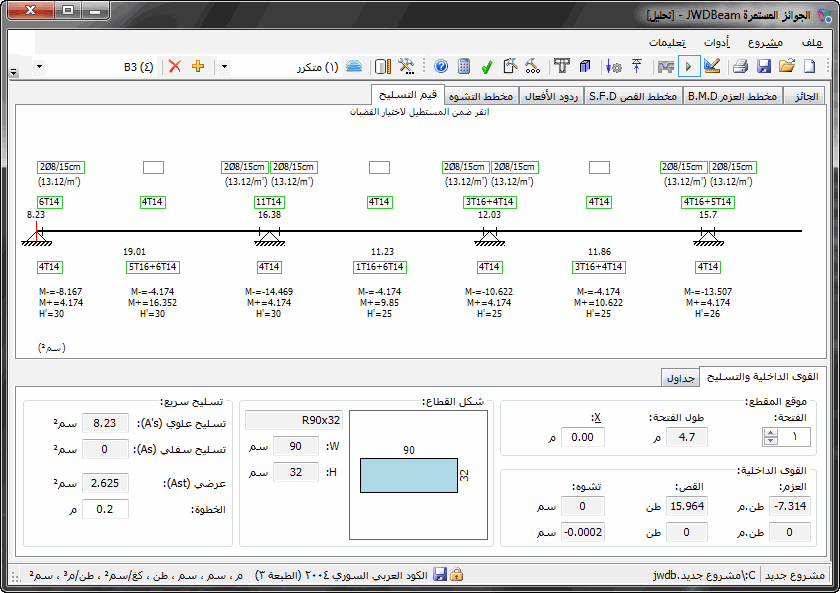Click the printer icon in the toolbar
The height and width of the screenshot is (593, 840).
pyautogui.click(x=741, y=66)
